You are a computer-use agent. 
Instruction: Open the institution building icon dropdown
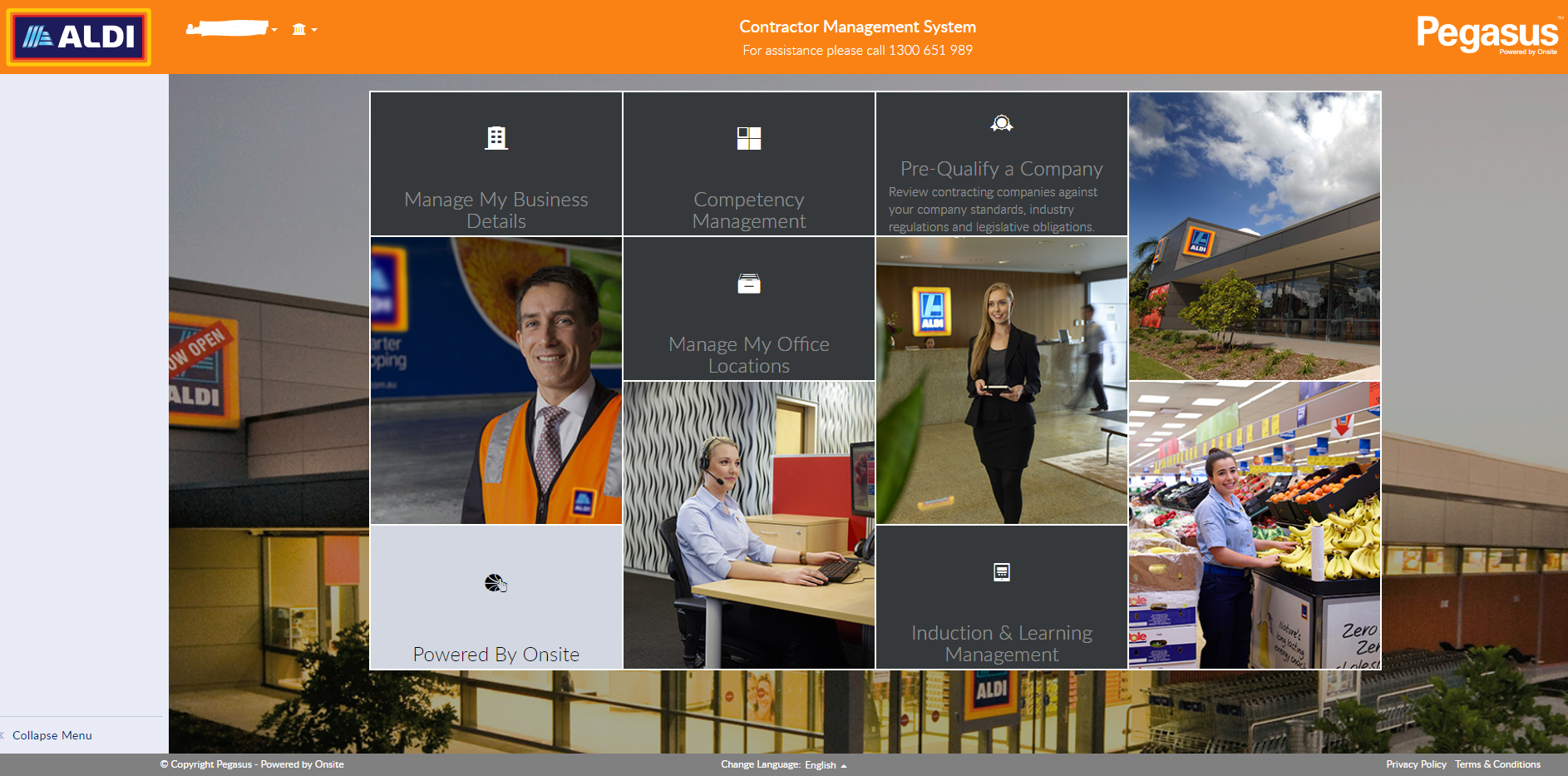(x=304, y=30)
